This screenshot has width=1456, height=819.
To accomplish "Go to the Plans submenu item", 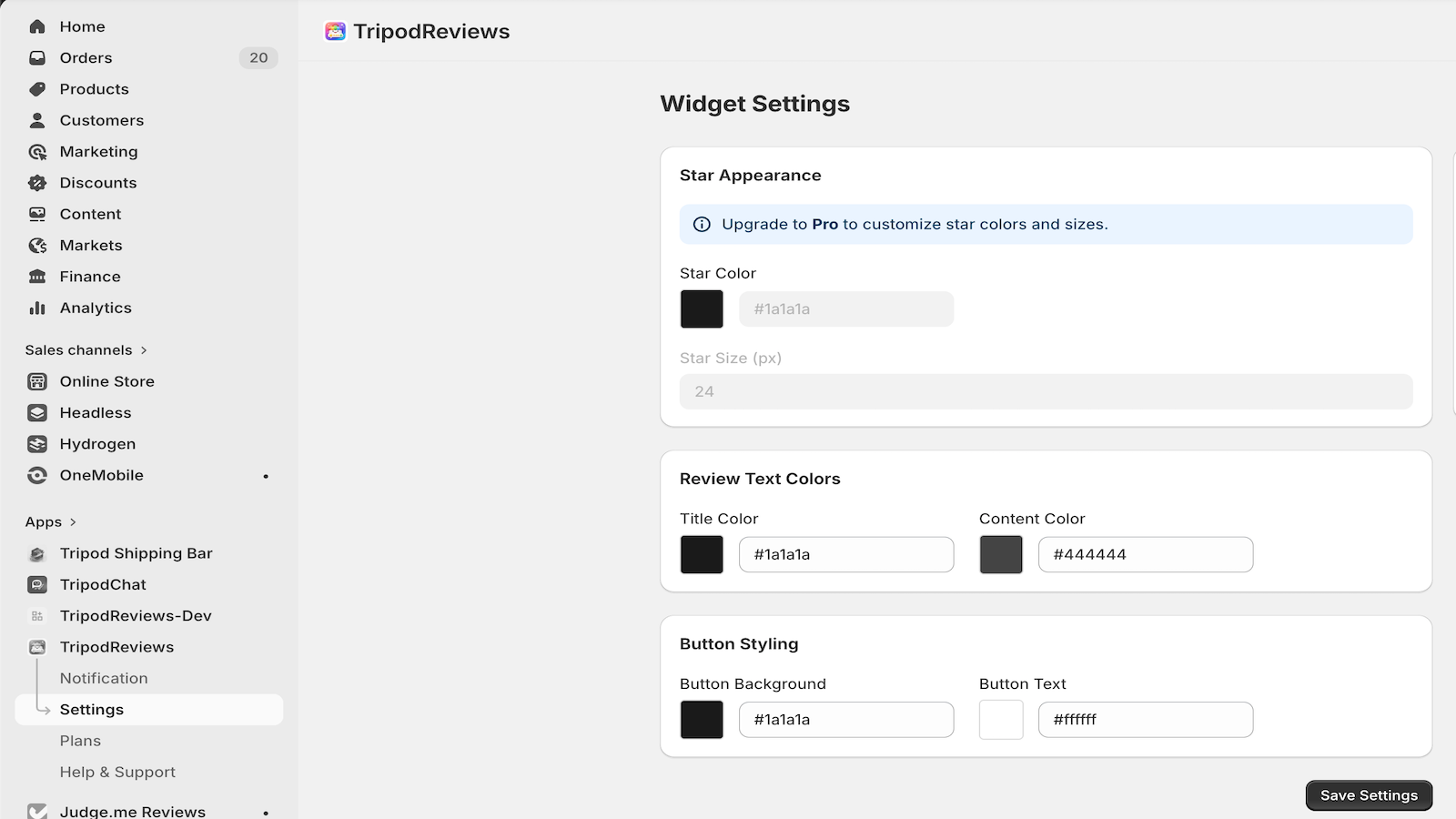I will [80, 741].
